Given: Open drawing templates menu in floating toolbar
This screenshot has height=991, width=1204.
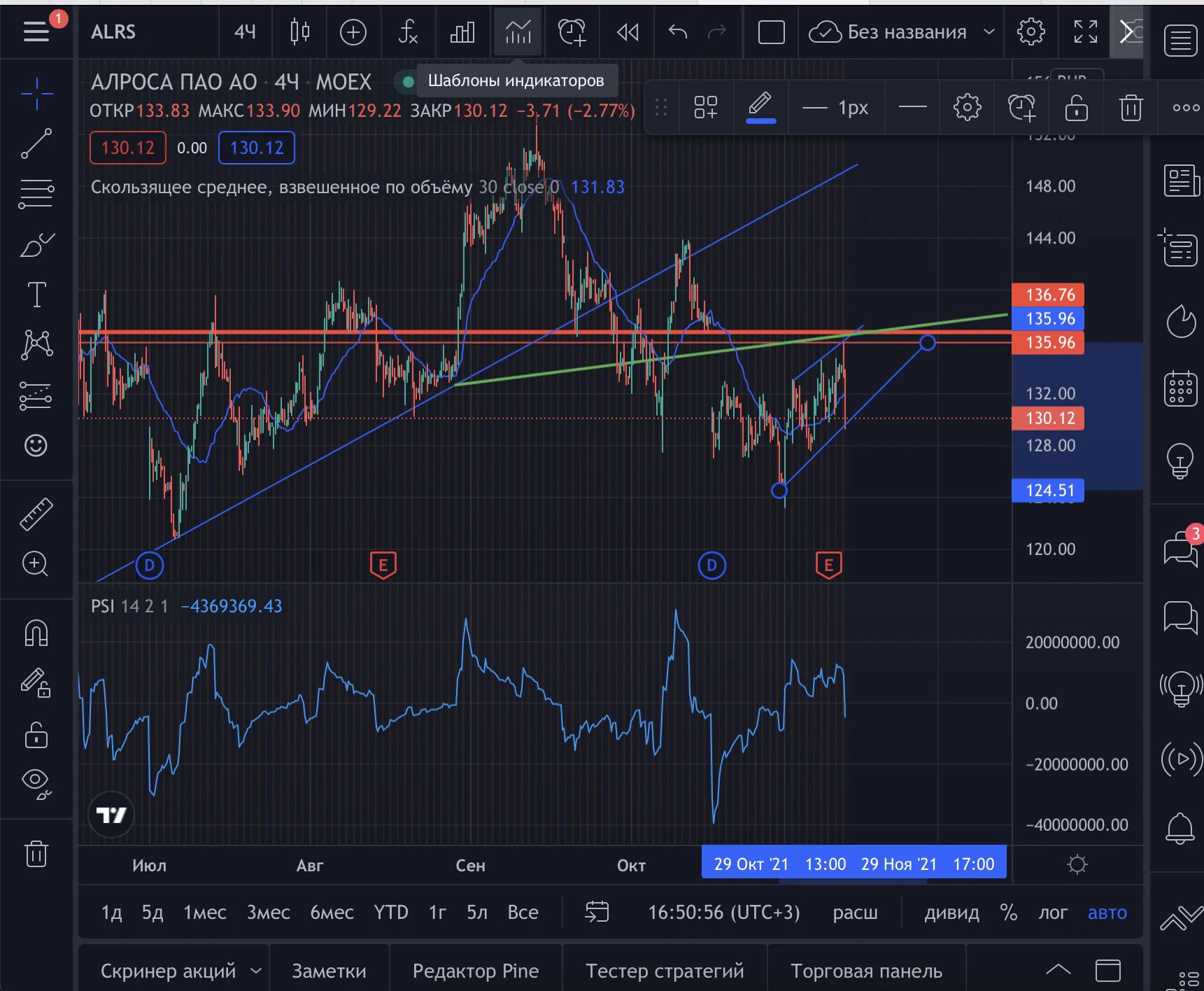Looking at the screenshot, I should 705,107.
